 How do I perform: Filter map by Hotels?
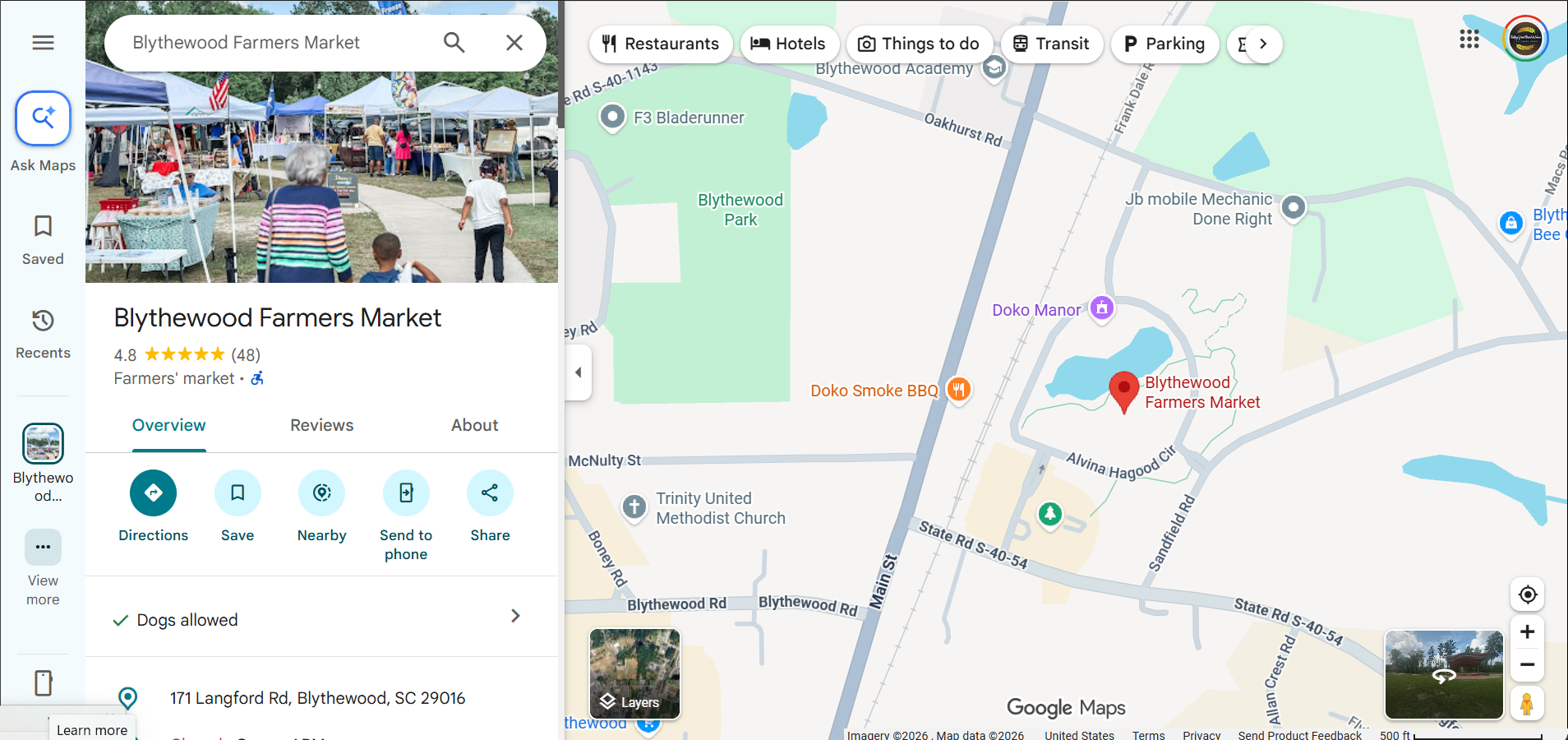[x=789, y=44]
